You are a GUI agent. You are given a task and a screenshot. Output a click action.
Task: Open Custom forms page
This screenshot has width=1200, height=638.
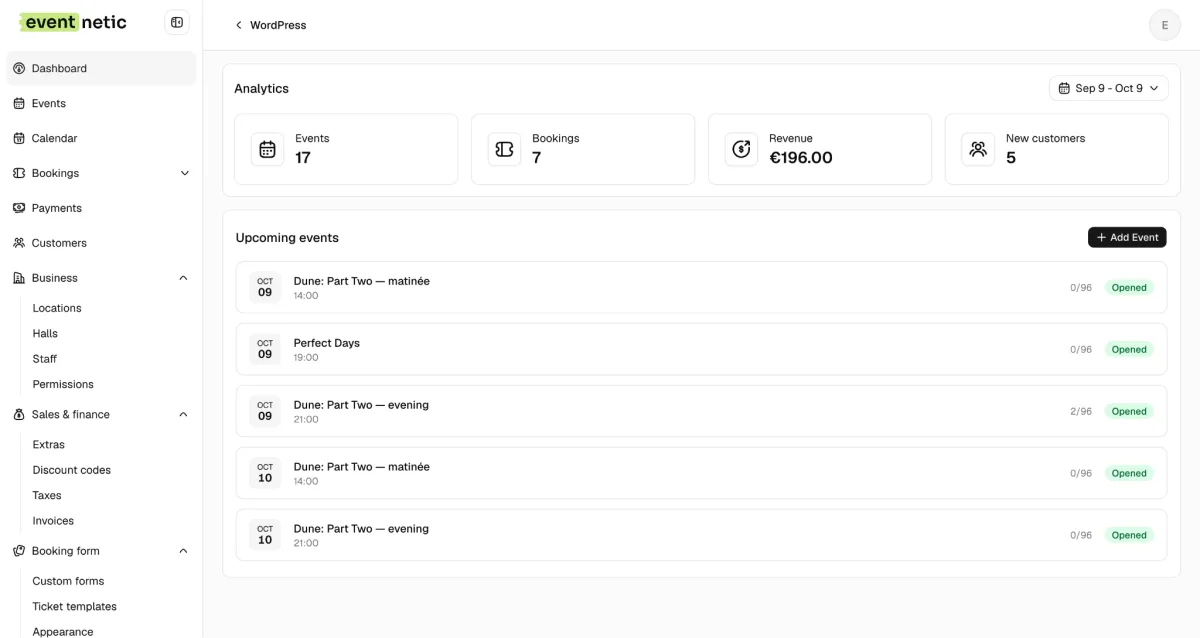68,581
